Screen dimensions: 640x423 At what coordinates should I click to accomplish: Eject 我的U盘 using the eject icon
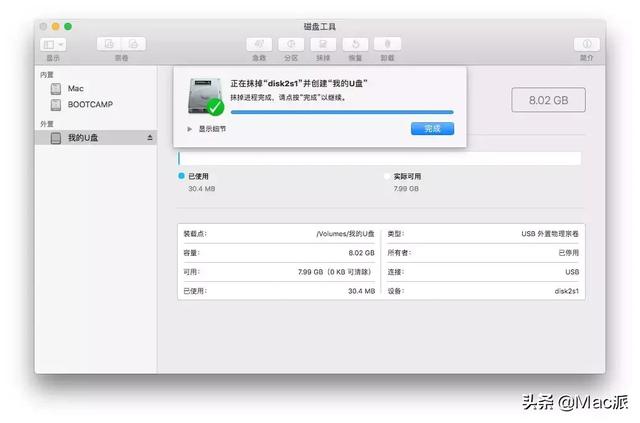(150, 138)
